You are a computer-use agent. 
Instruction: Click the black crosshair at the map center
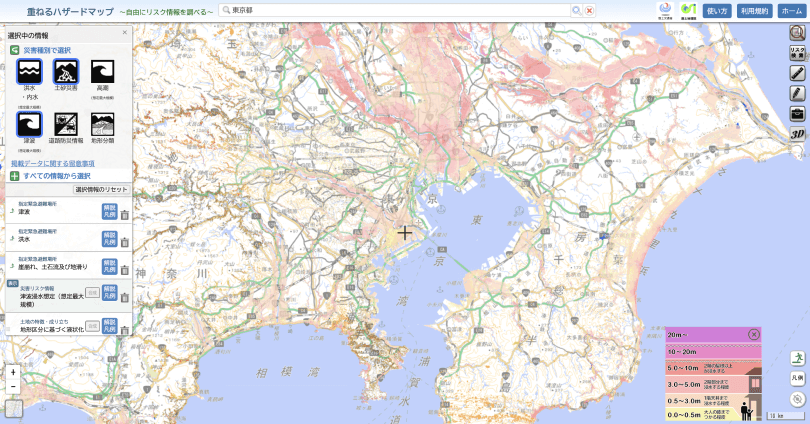(404, 233)
